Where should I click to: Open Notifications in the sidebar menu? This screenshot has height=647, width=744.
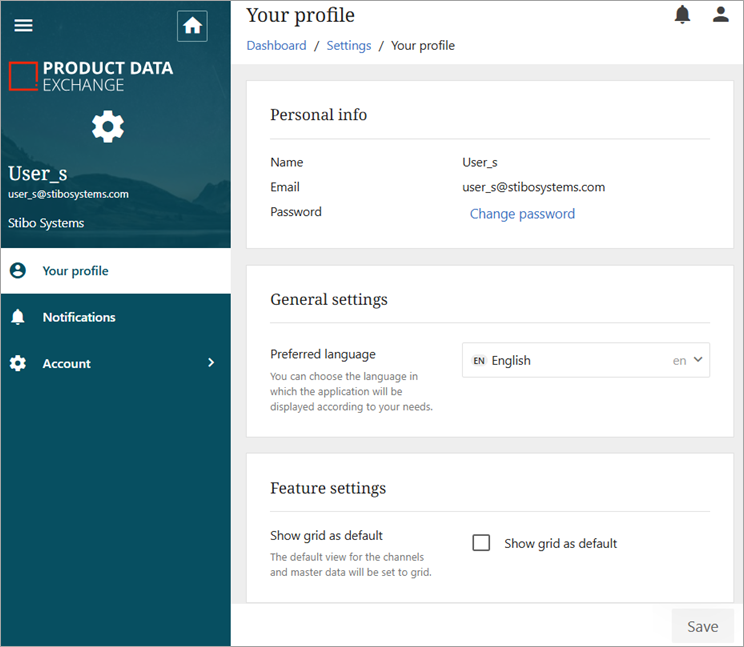click(x=79, y=317)
